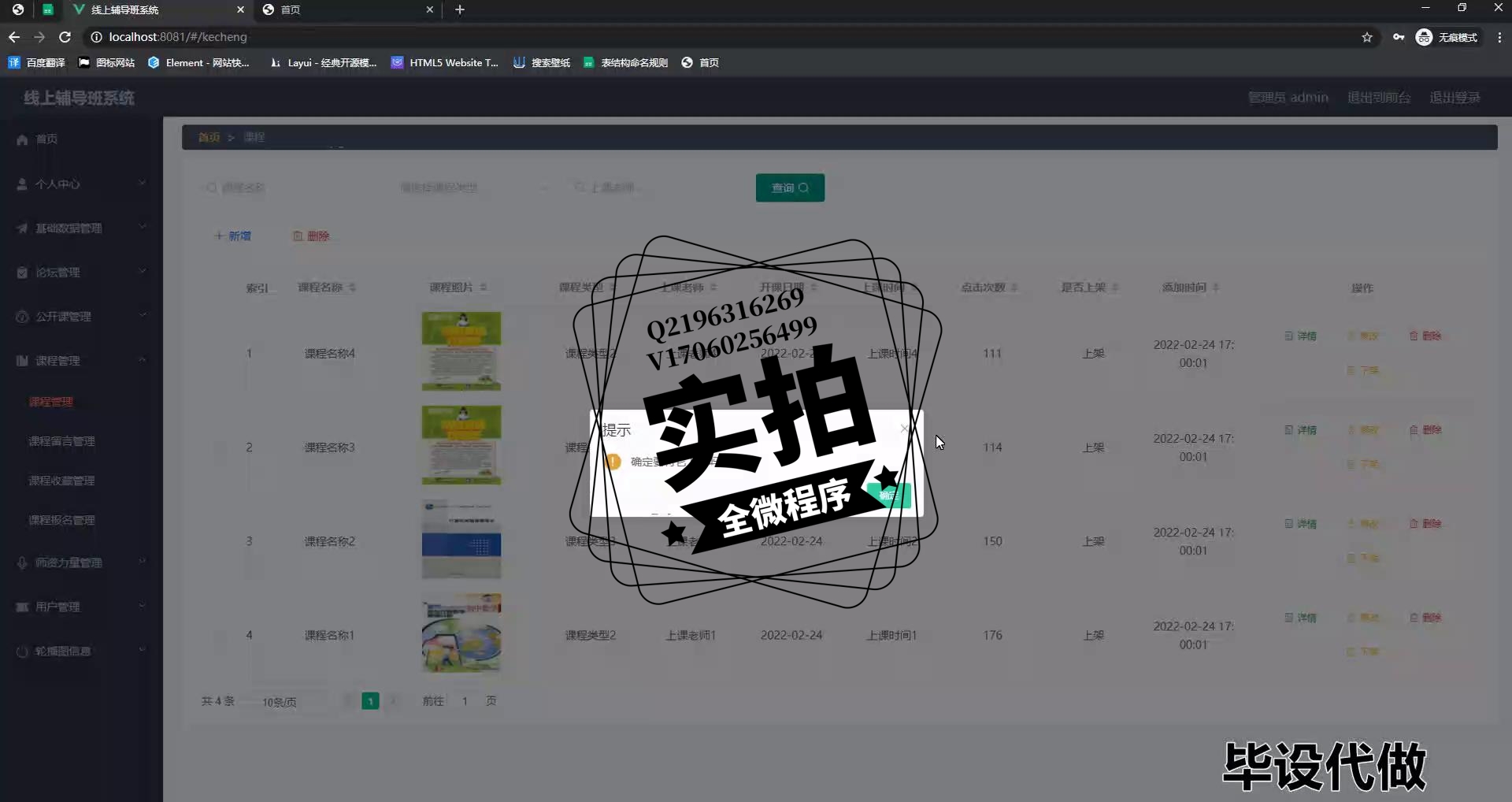Go to pagination page 1
This screenshot has width=1512, height=802.
pos(370,701)
